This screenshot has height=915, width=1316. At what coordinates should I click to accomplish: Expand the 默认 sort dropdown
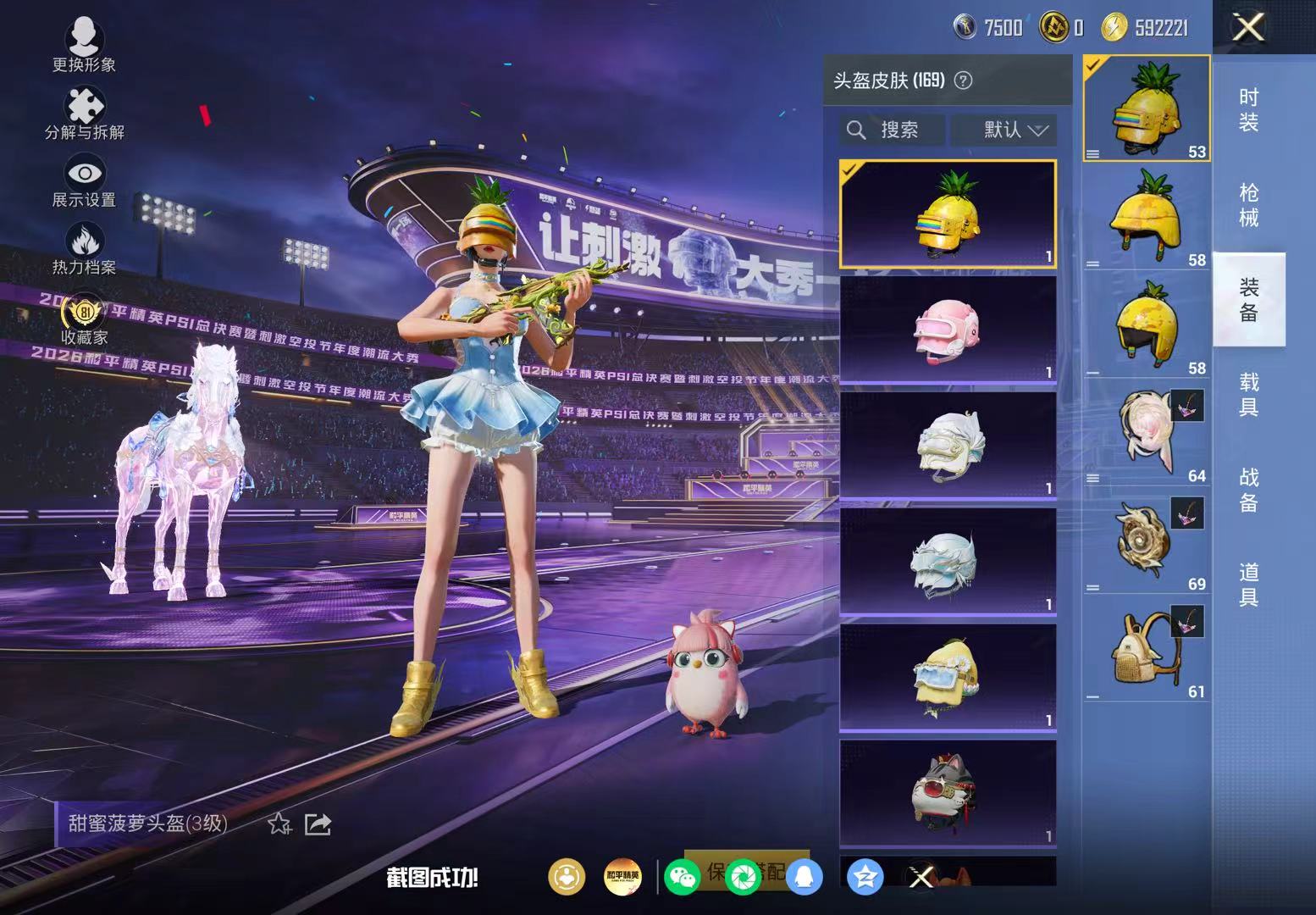point(1004,130)
